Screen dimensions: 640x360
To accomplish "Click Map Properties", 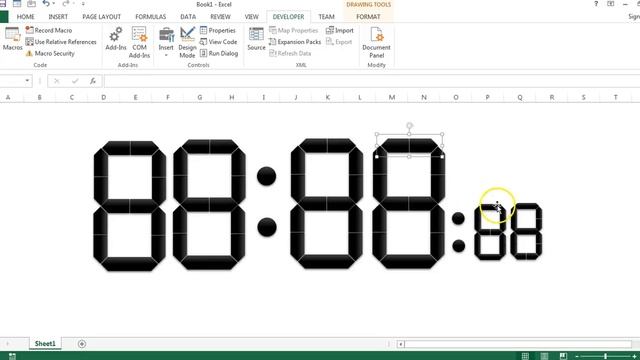I will (x=293, y=30).
